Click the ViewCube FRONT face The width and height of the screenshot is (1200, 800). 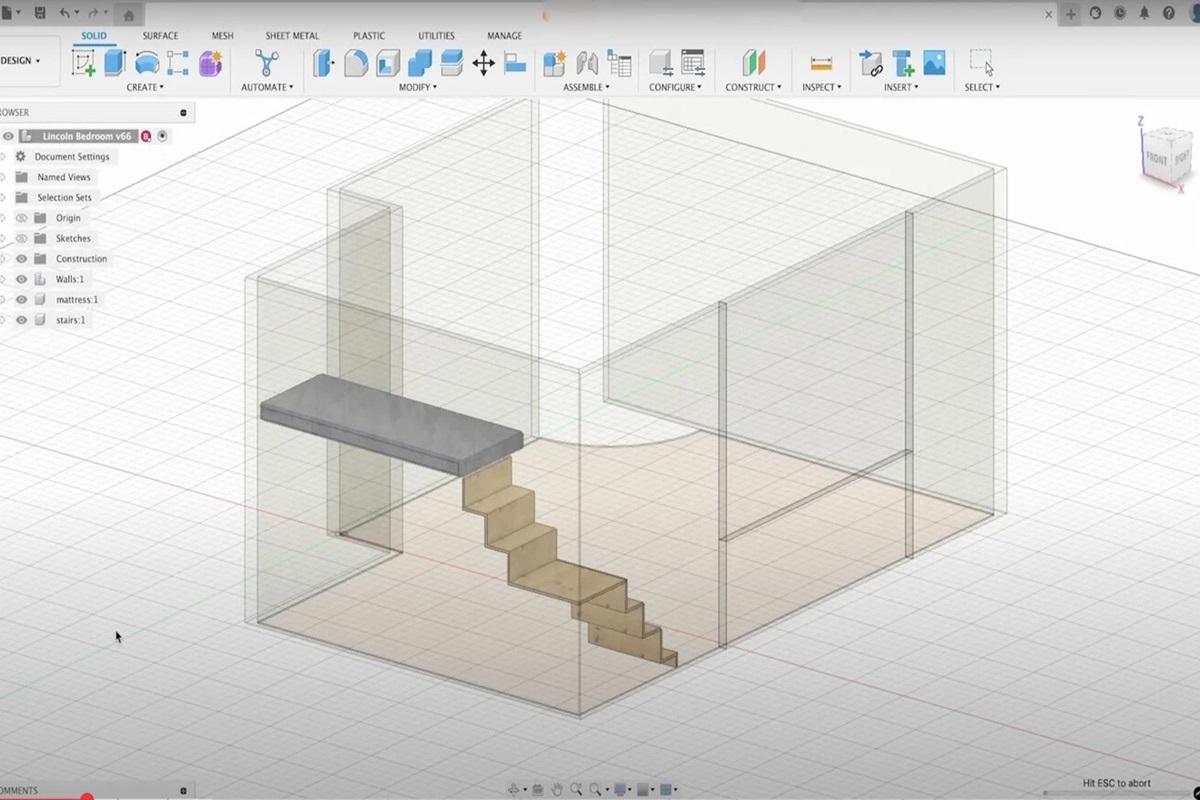pos(1156,159)
